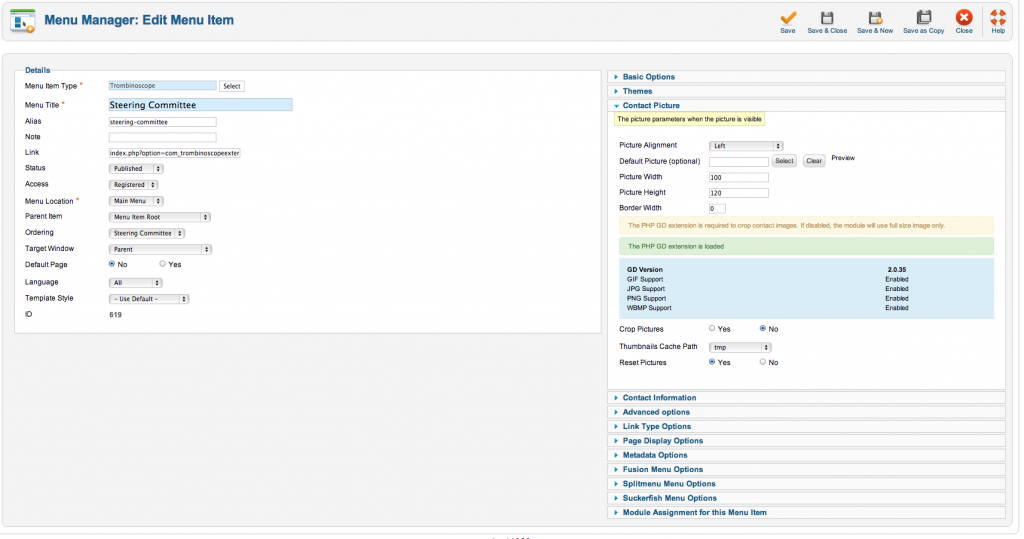Set Default Page to Yes
1024x539 pixels.
pos(163,264)
